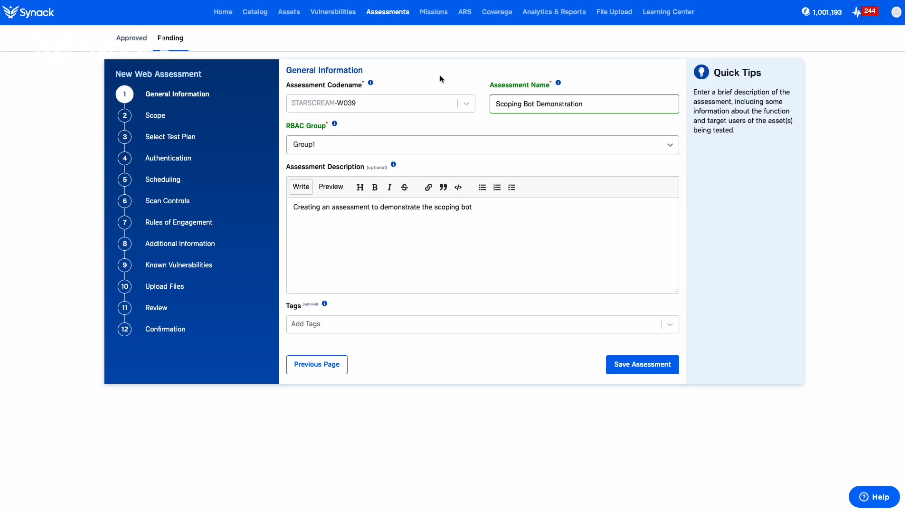This screenshot has width=905, height=509.
Task: Toggle italic formatting in description editor
Action: [390, 187]
